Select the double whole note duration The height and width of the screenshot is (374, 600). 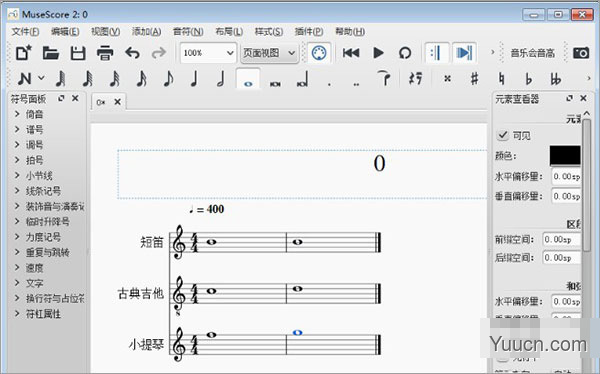pyautogui.click(x=275, y=83)
